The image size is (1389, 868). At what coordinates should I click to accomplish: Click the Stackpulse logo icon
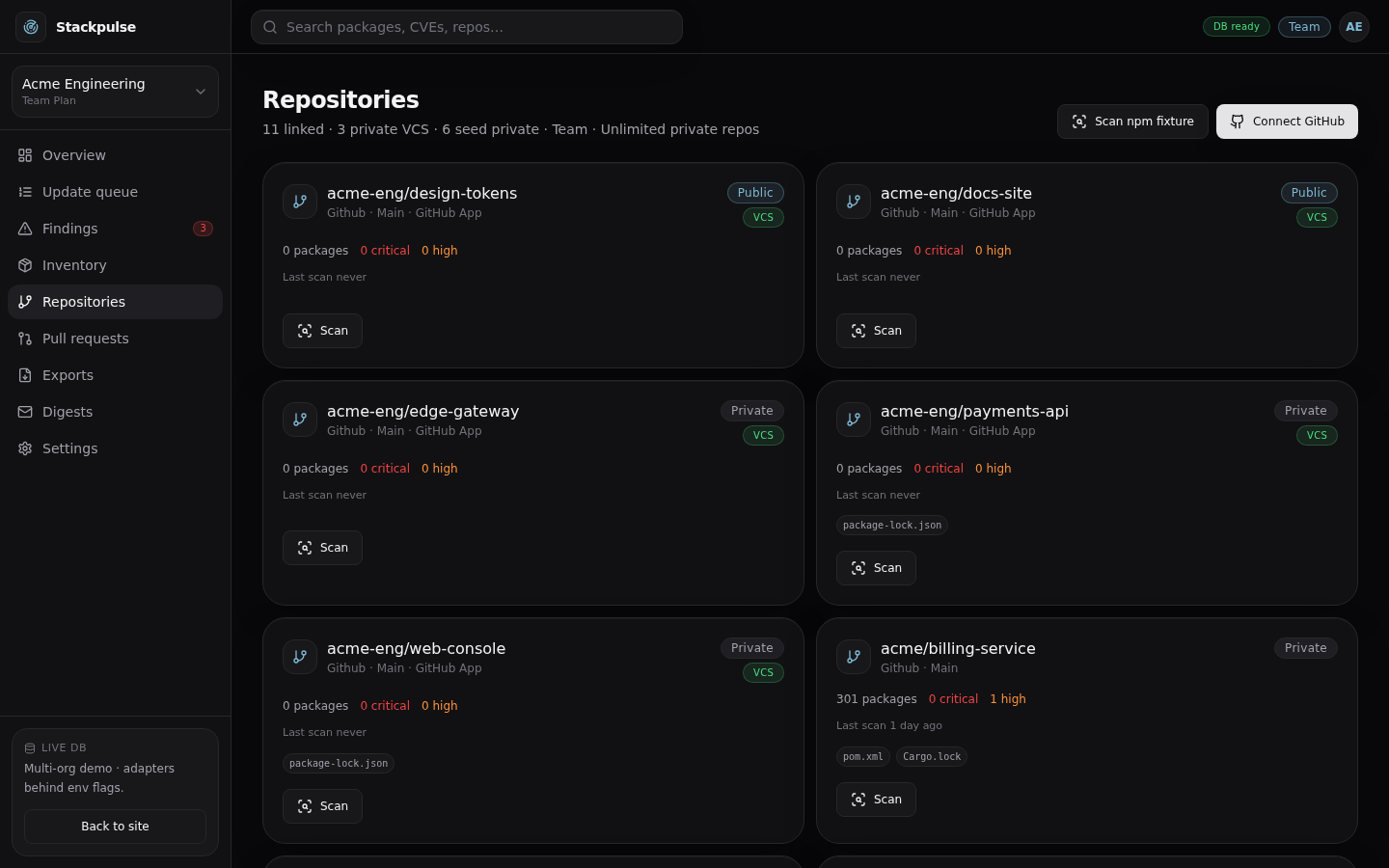click(31, 27)
